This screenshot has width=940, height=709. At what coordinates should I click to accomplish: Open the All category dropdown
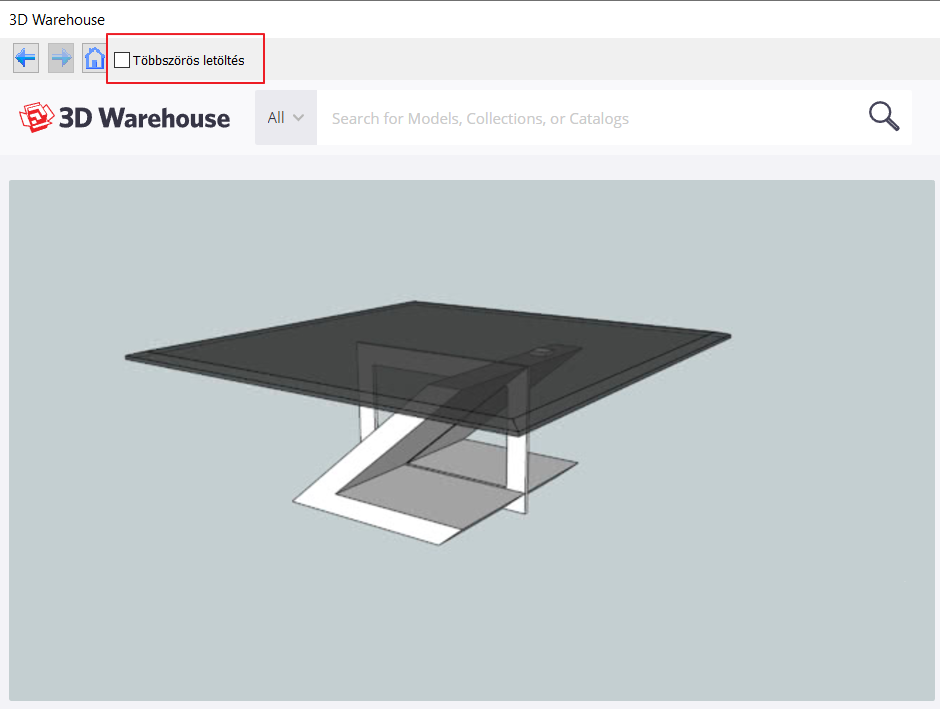(x=285, y=117)
